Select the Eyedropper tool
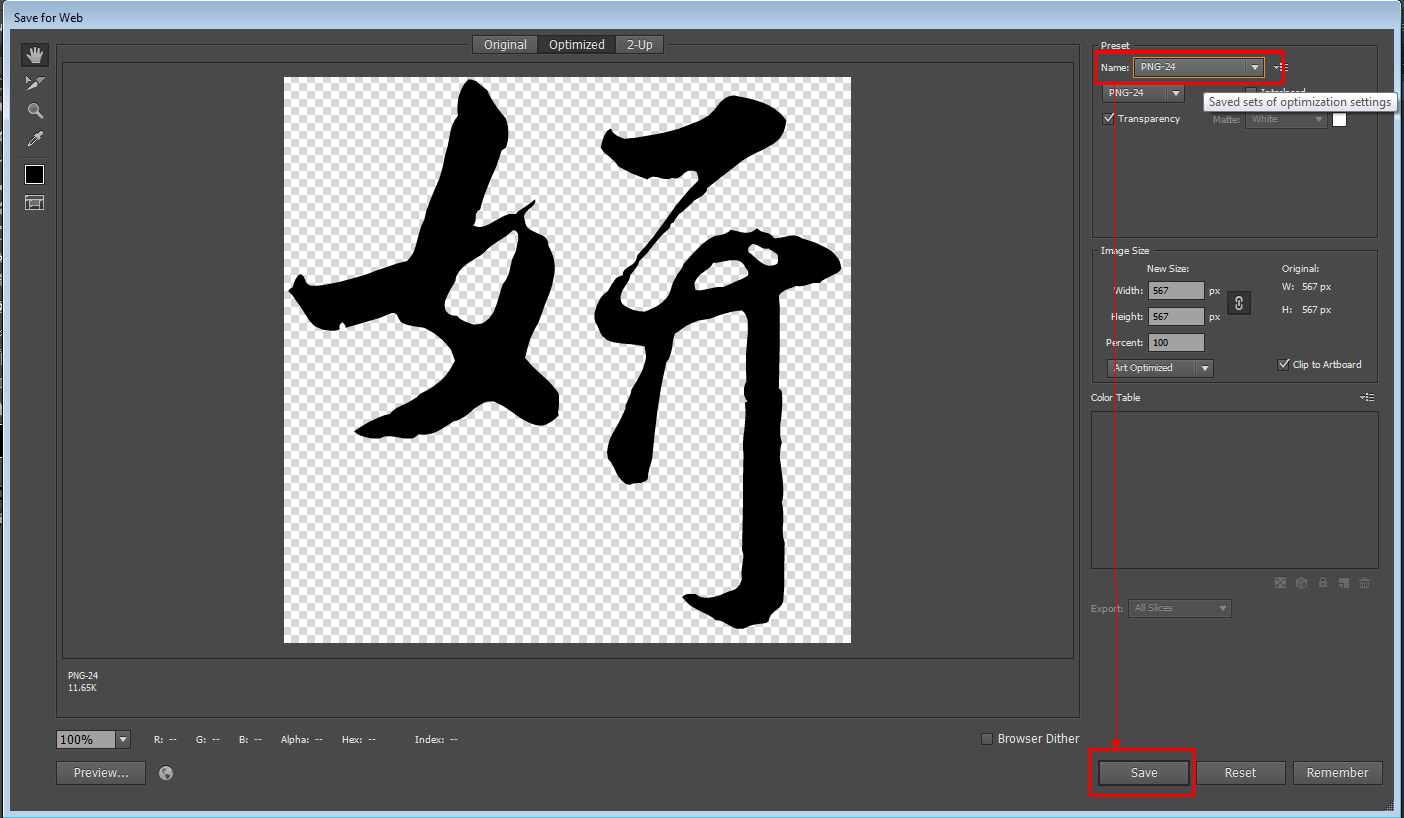The height and width of the screenshot is (818, 1404). pyautogui.click(x=35, y=139)
